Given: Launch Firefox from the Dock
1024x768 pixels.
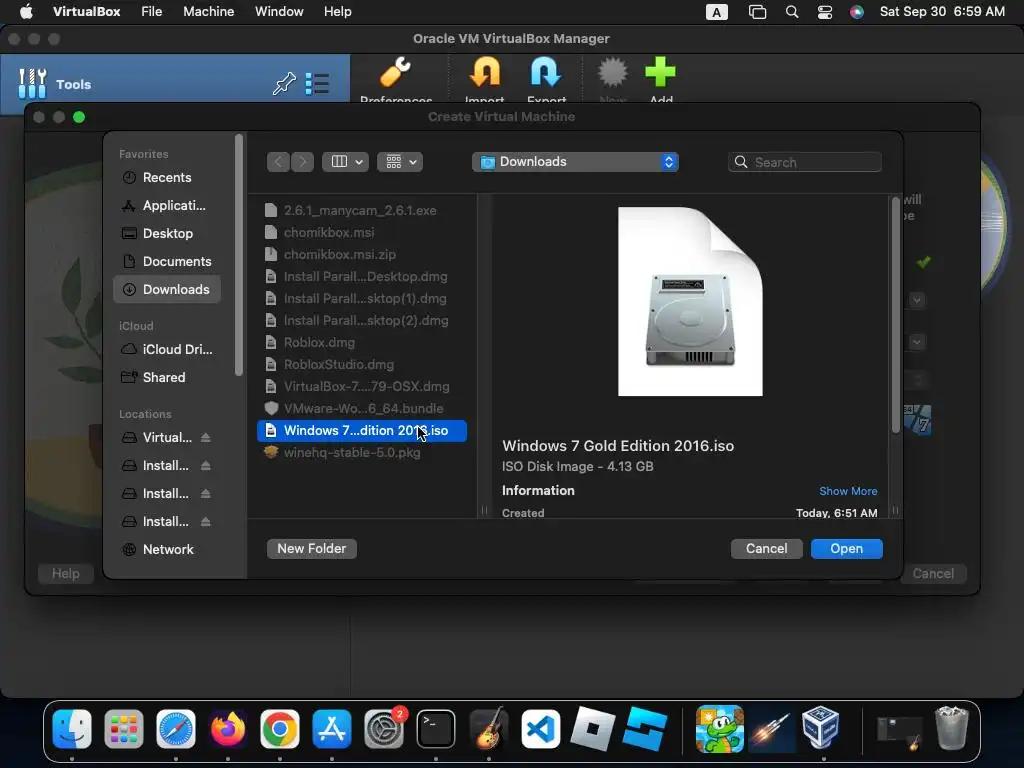Looking at the screenshot, I should click(227, 729).
